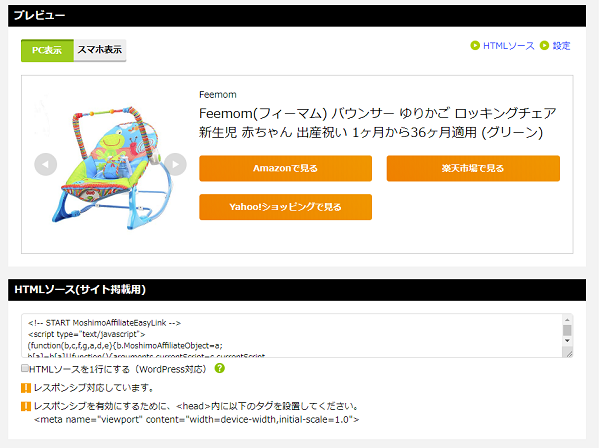
Task: Click the meta name="viewport" tag text
Action: pos(197,420)
